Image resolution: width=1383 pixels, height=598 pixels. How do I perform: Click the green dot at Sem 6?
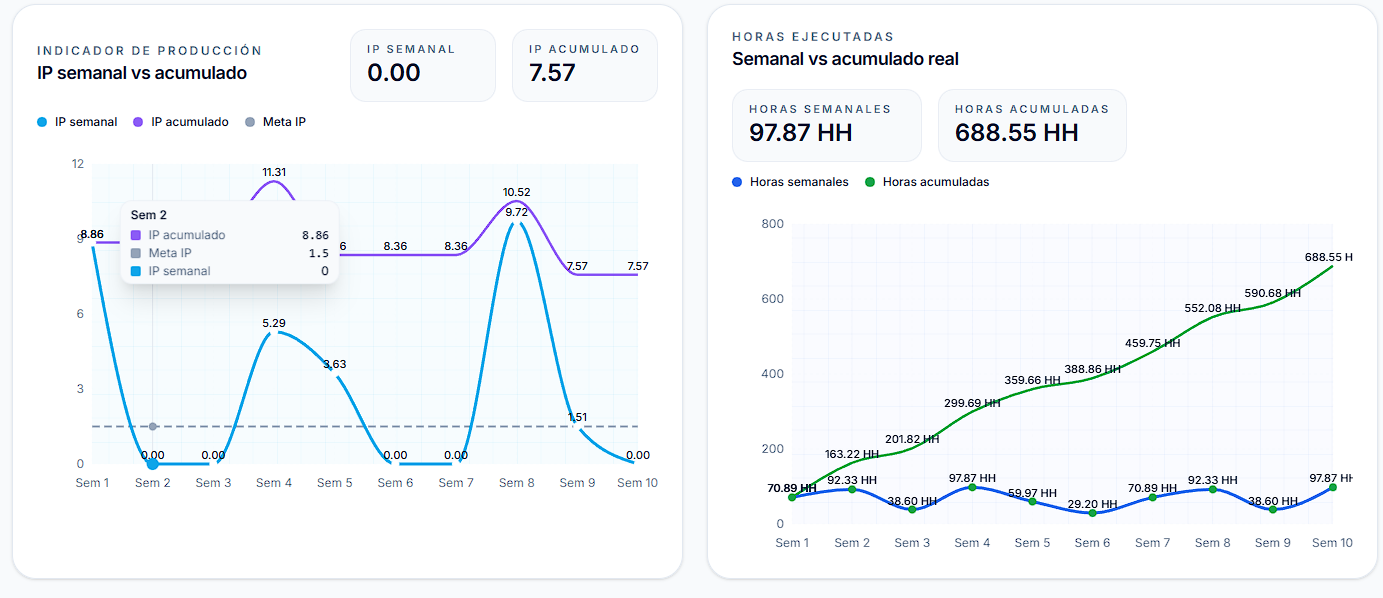pyautogui.click(x=1092, y=513)
